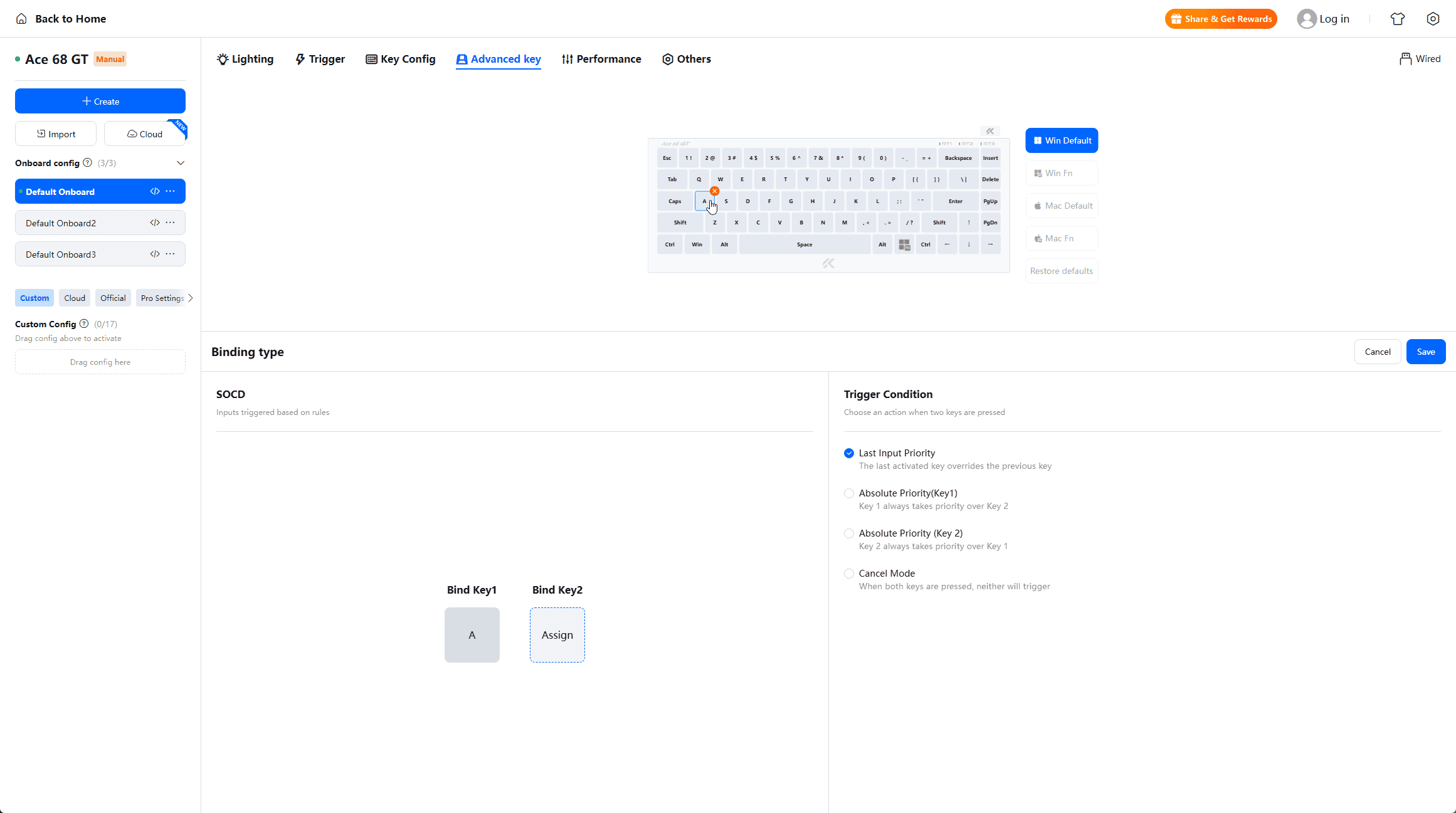
Task: Click Restore defaults
Action: pos(1062,271)
